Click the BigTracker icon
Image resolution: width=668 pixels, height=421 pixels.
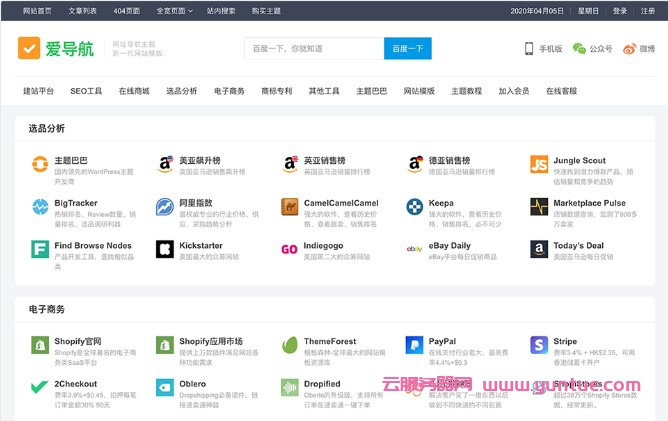(x=40, y=207)
